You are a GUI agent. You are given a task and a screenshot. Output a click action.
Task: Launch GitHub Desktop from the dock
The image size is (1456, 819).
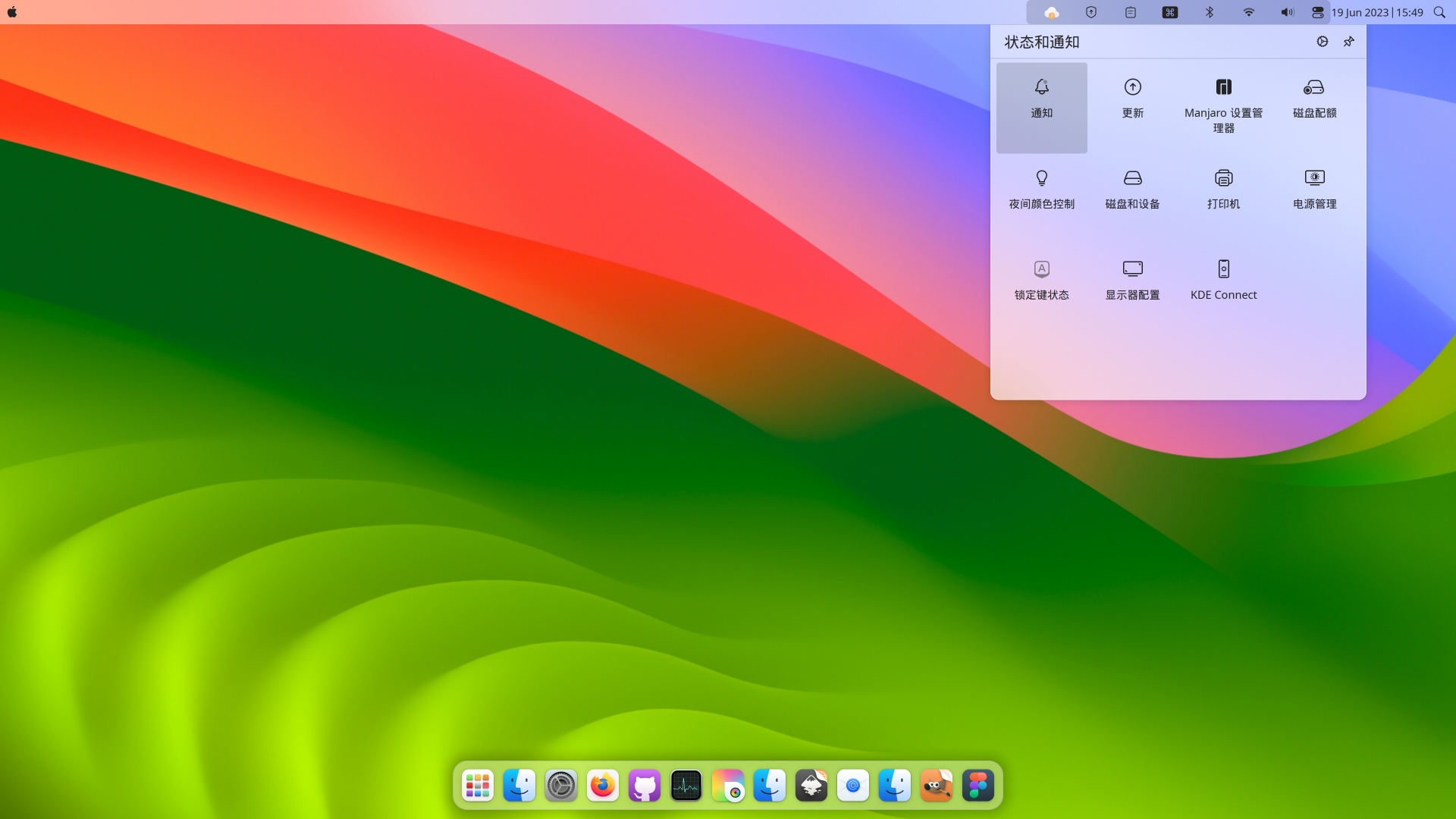point(645,786)
